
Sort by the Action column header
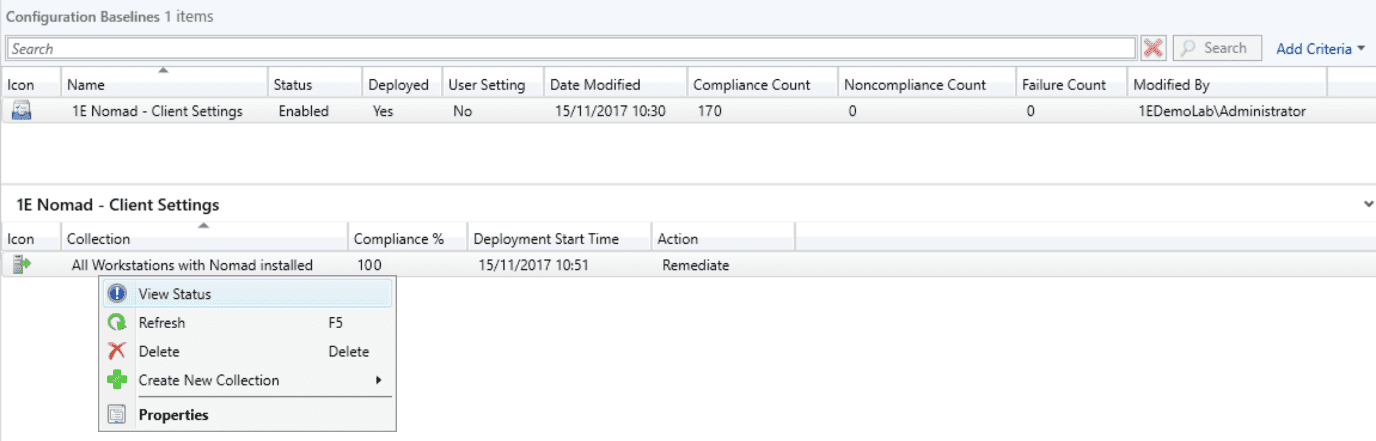click(x=723, y=239)
